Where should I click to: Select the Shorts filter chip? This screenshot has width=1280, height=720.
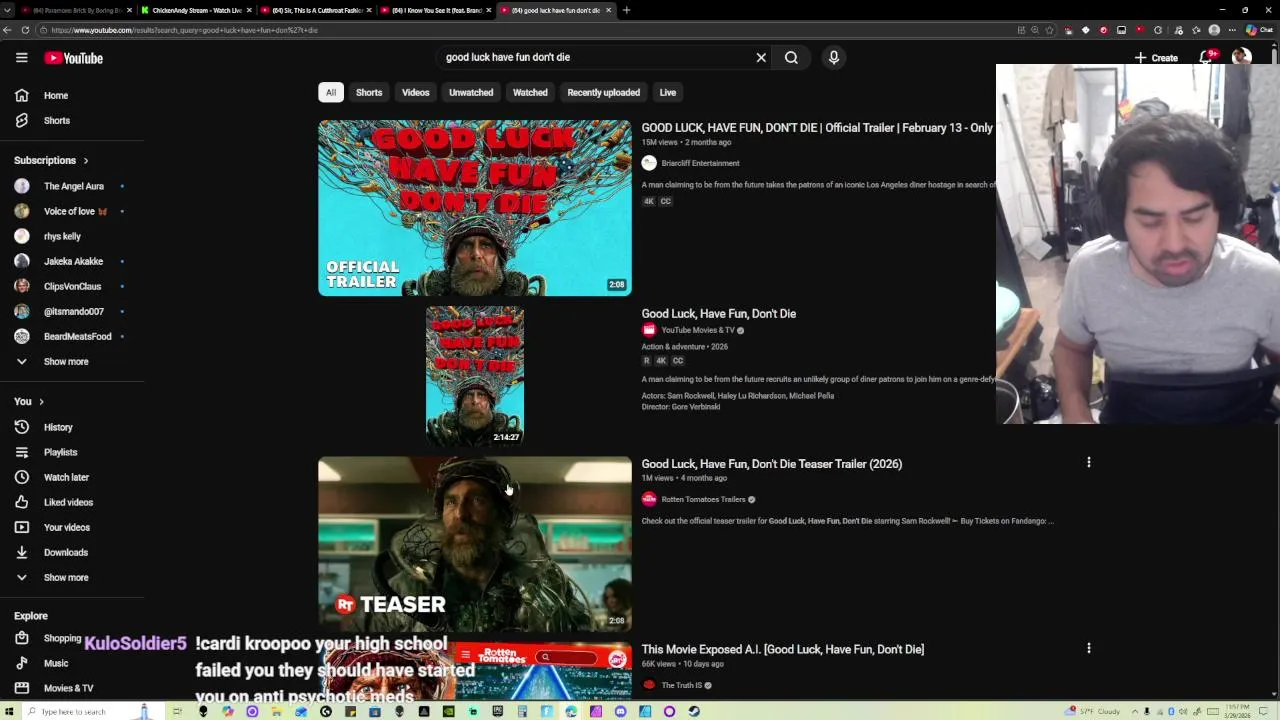click(369, 92)
